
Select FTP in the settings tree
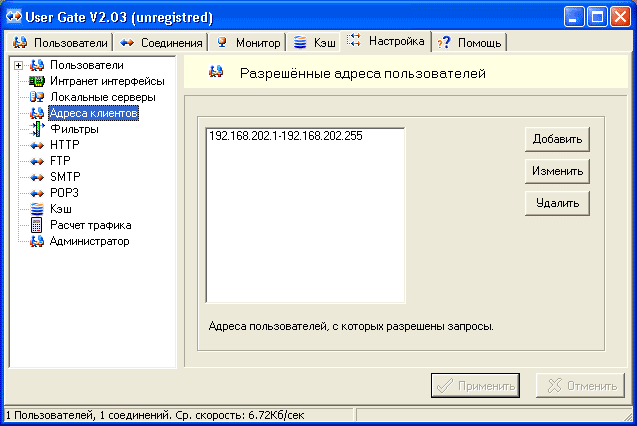point(60,161)
